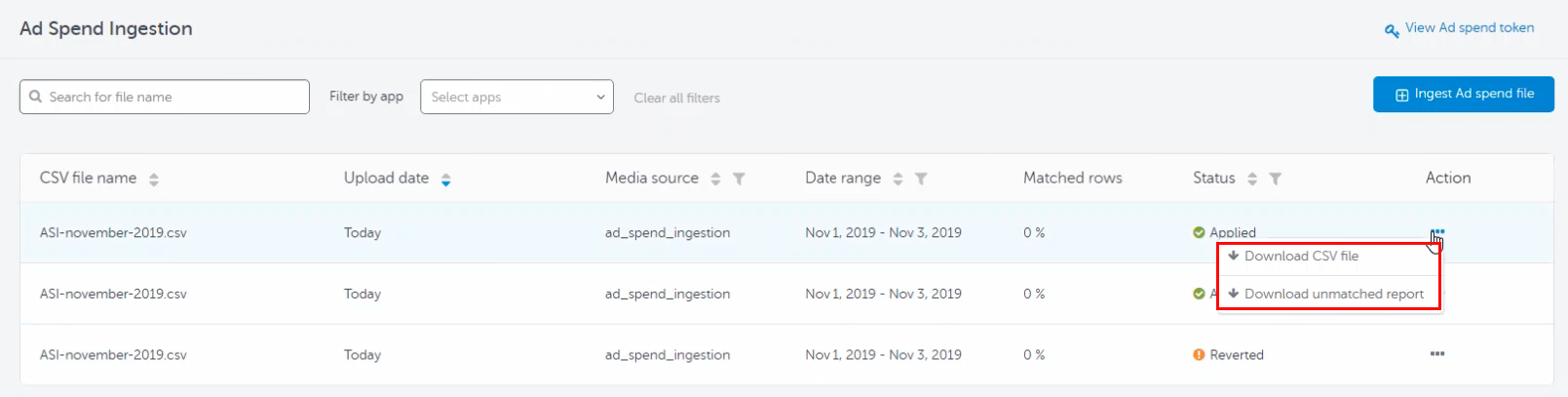Sort by CSV file name column

(154, 179)
